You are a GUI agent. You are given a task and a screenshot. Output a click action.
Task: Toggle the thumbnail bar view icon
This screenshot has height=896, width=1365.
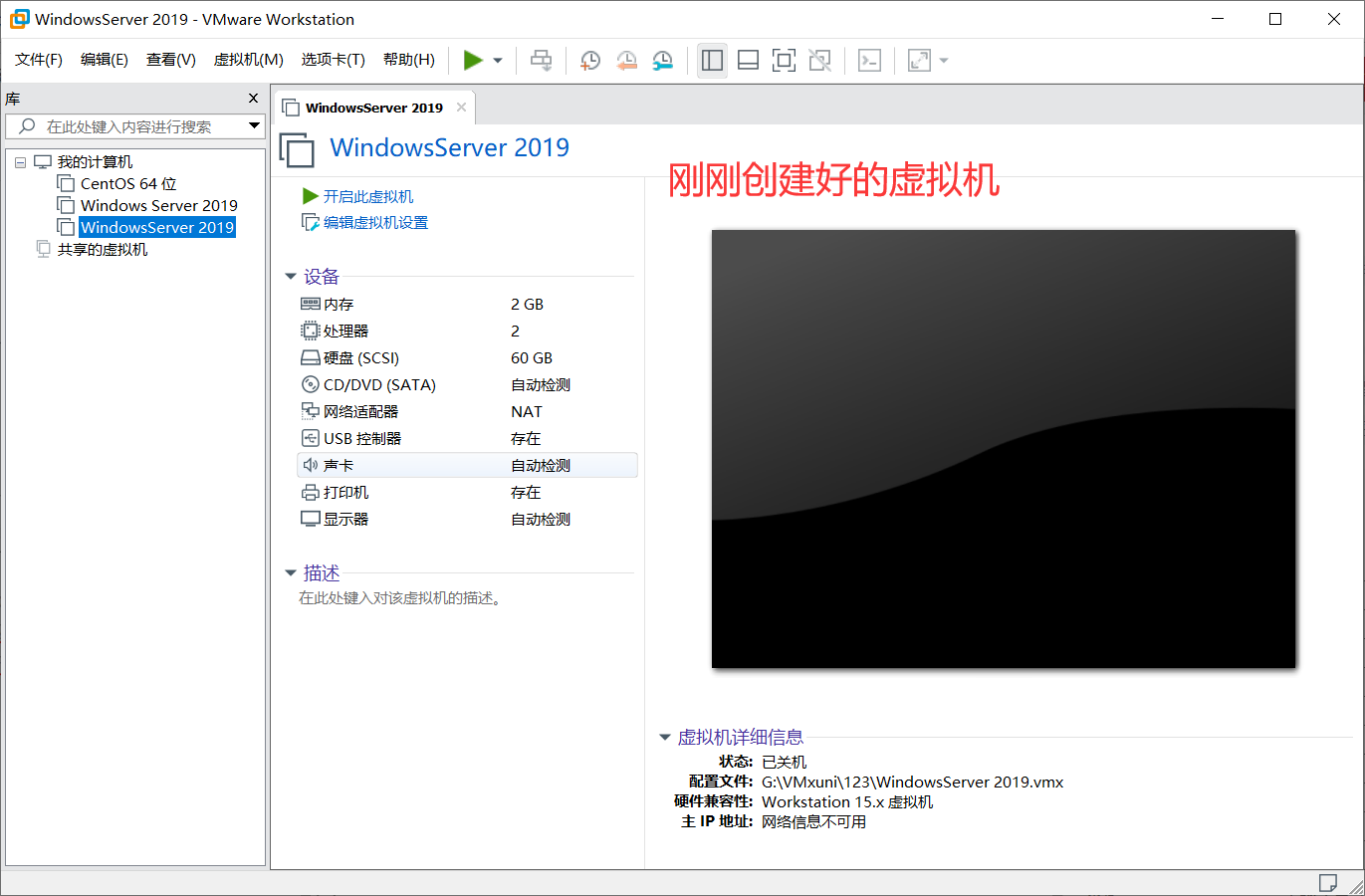(748, 61)
